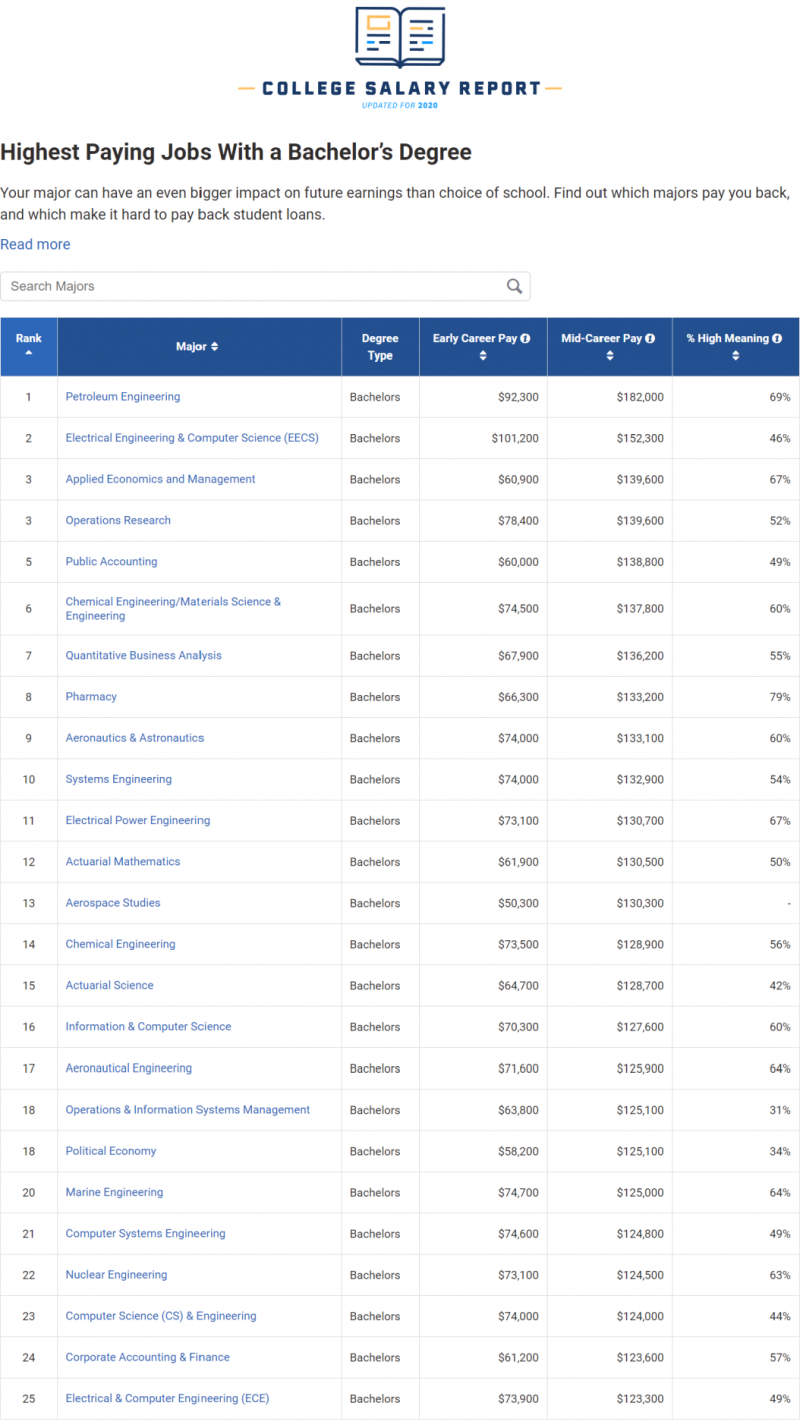Open Information & Computer Science link
This screenshot has height=1428, width=800.
click(x=148, y=1027)
